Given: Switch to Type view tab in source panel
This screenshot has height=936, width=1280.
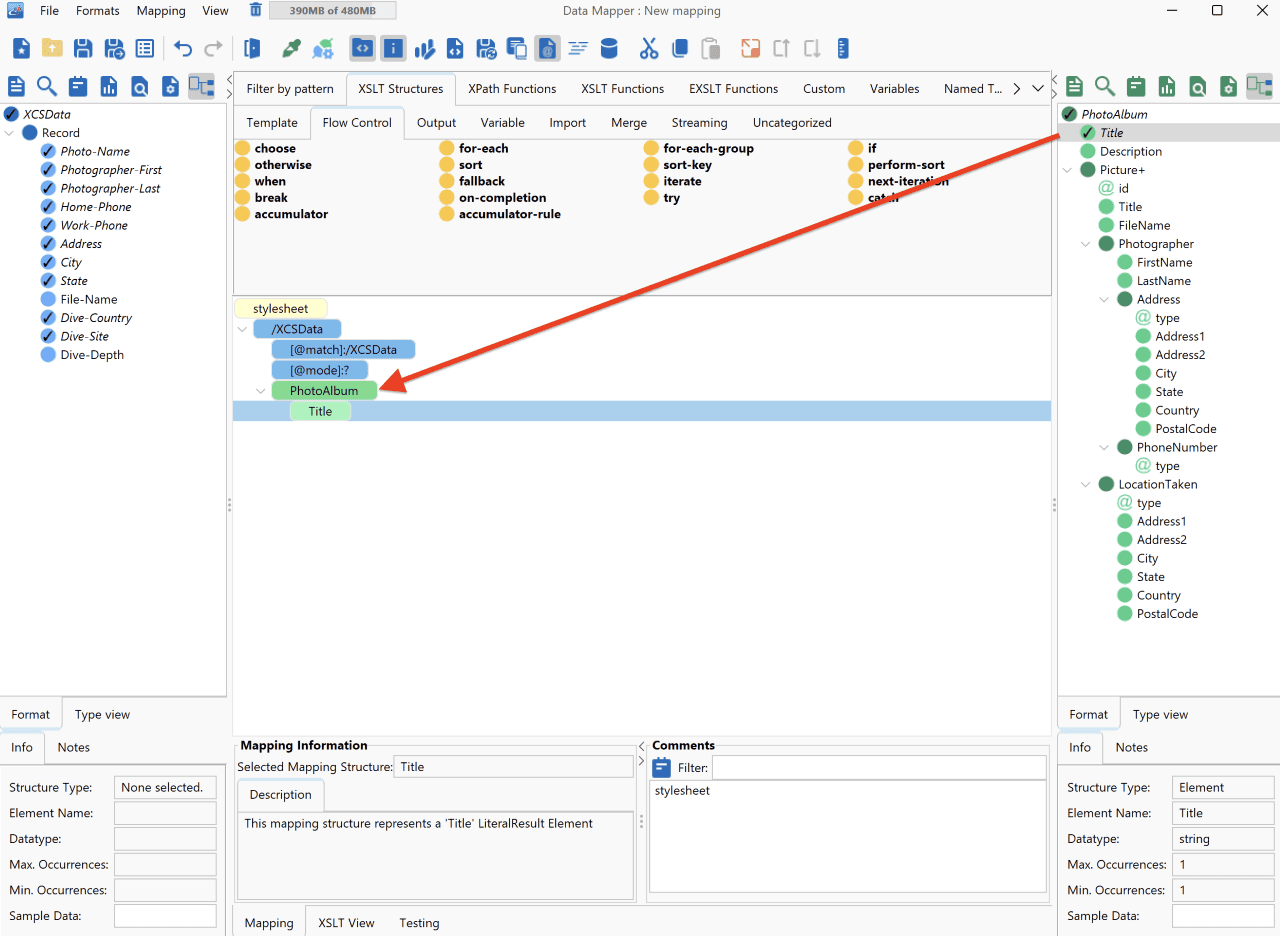Looking at the screenshot, I should tap(102, 714).
